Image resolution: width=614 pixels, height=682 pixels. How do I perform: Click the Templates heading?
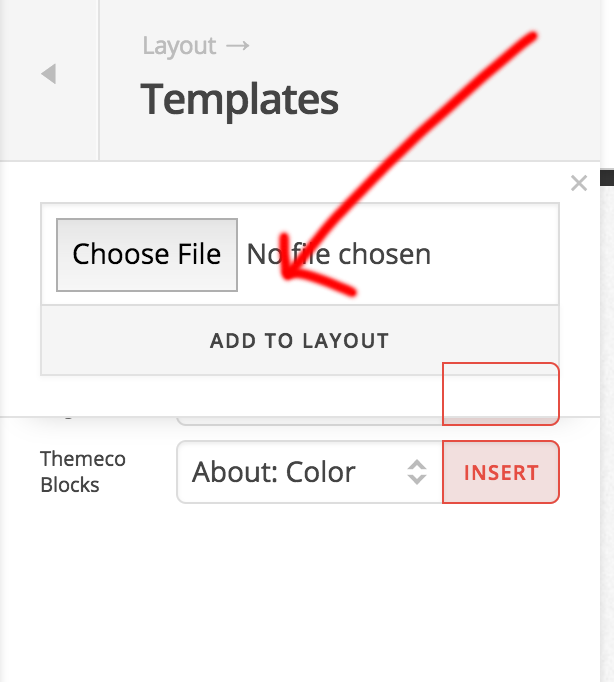240,99
